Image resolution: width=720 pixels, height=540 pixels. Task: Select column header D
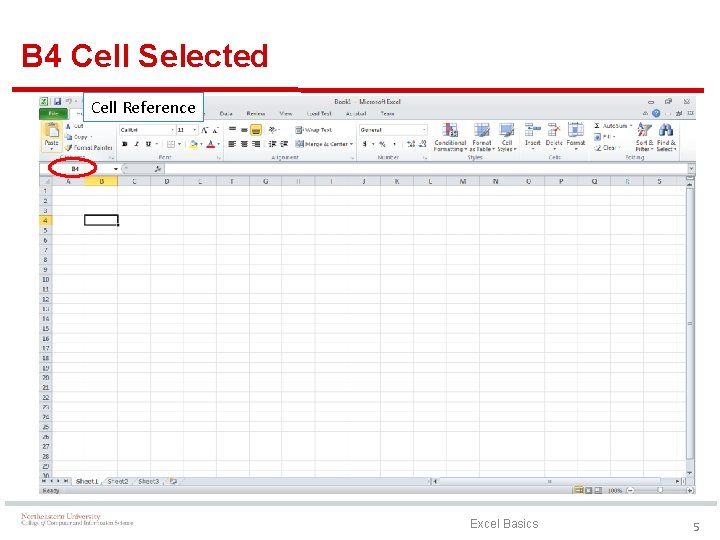pos(167,181)
